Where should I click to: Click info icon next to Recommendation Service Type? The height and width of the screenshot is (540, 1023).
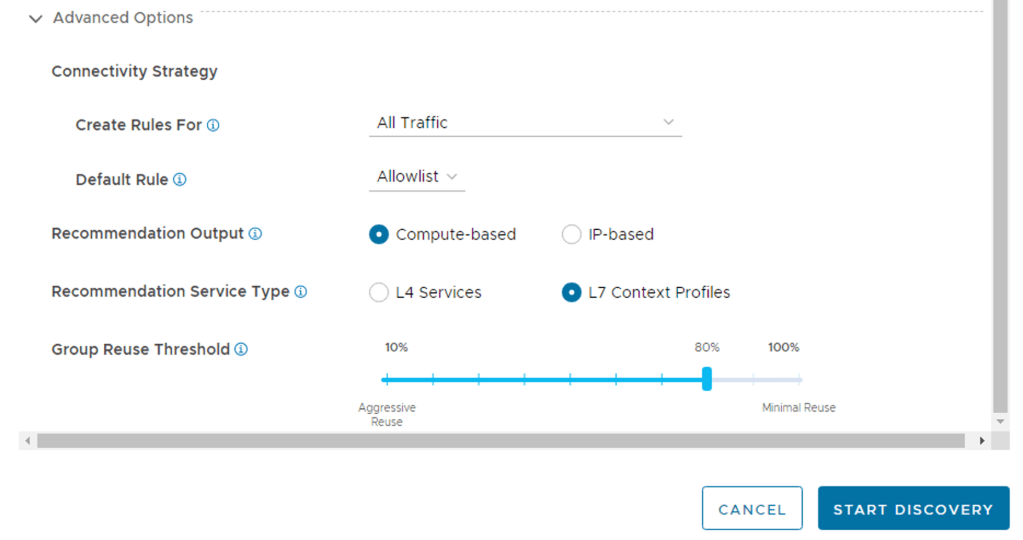click(301, 292)
